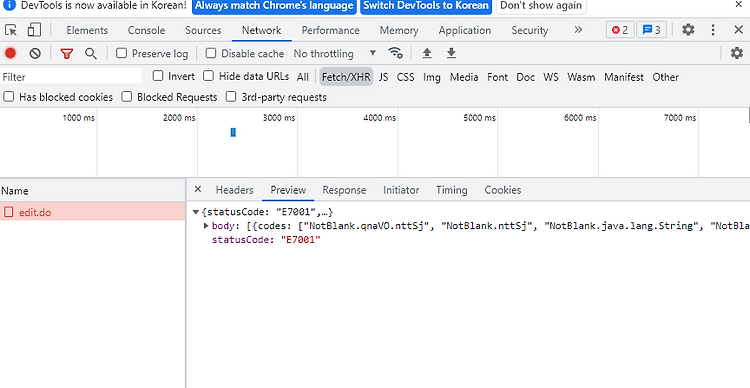750x388 pixels.
Task: Open the Headers tab
Action: [234, 190]
